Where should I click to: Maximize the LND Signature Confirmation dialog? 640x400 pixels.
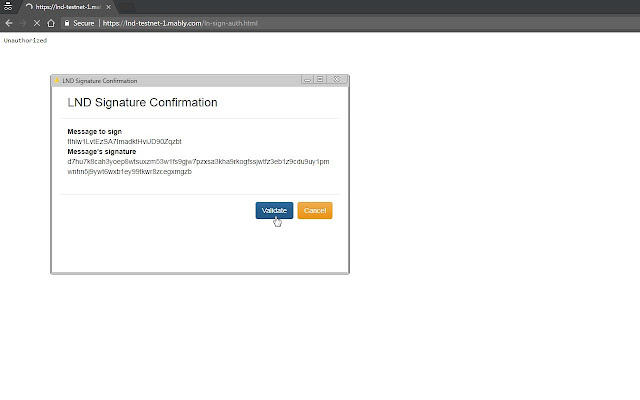[x=320, y=79]
